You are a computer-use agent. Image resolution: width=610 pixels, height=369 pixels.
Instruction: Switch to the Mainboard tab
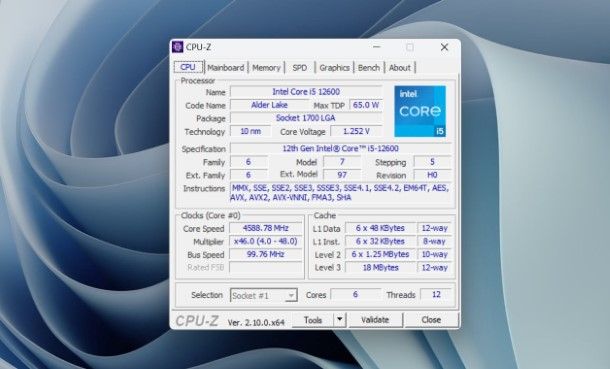(226, 68)
